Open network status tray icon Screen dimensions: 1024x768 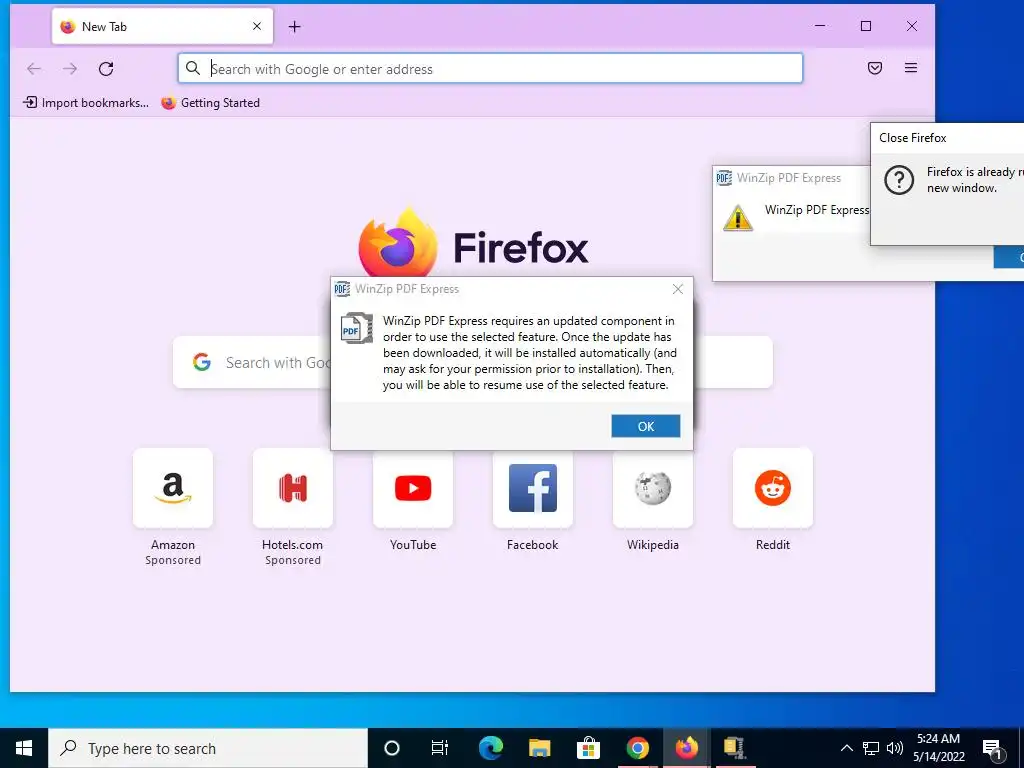(x=871, y=748)
